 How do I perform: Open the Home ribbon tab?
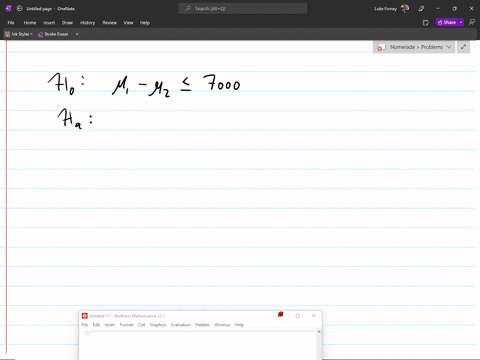[x=30, y=23]
